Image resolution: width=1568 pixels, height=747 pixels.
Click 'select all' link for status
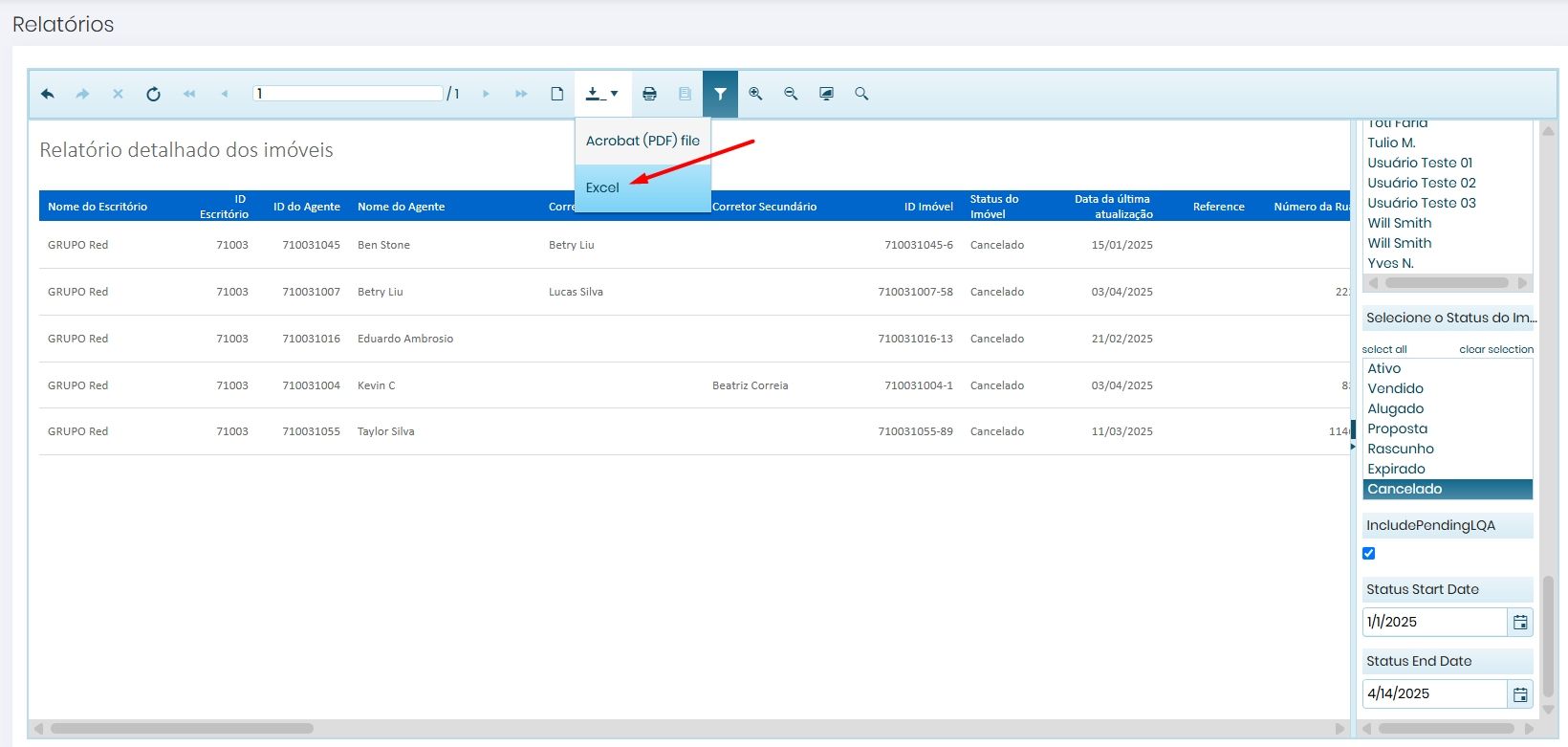(x=1384, y=349)
